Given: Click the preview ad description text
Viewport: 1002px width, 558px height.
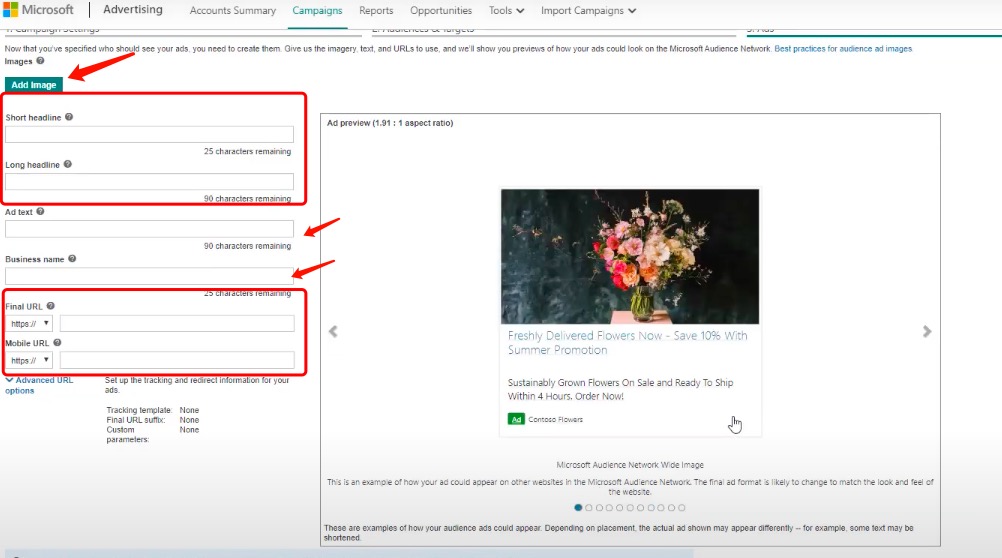Looking at the screenshot, I should click(x=620, y=389).
